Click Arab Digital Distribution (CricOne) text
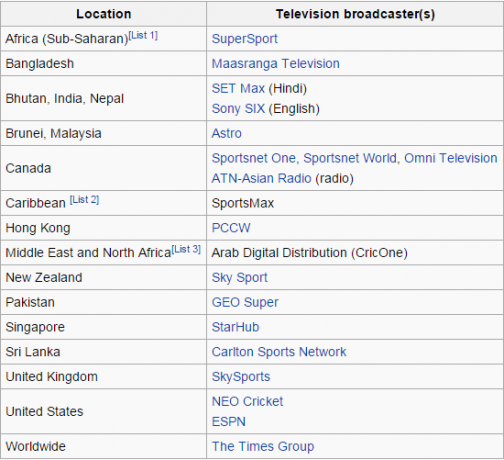 point(309,253)
